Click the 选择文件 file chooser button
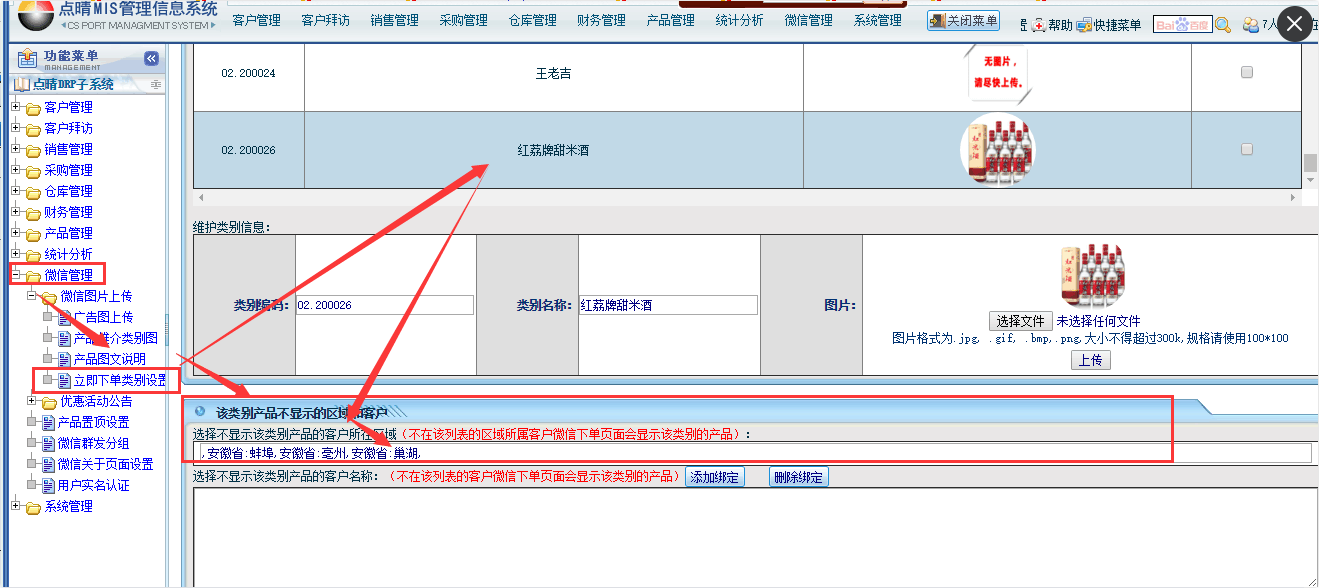The width and height of the screenshot is (1319, 588). [x=1020, y=321]
